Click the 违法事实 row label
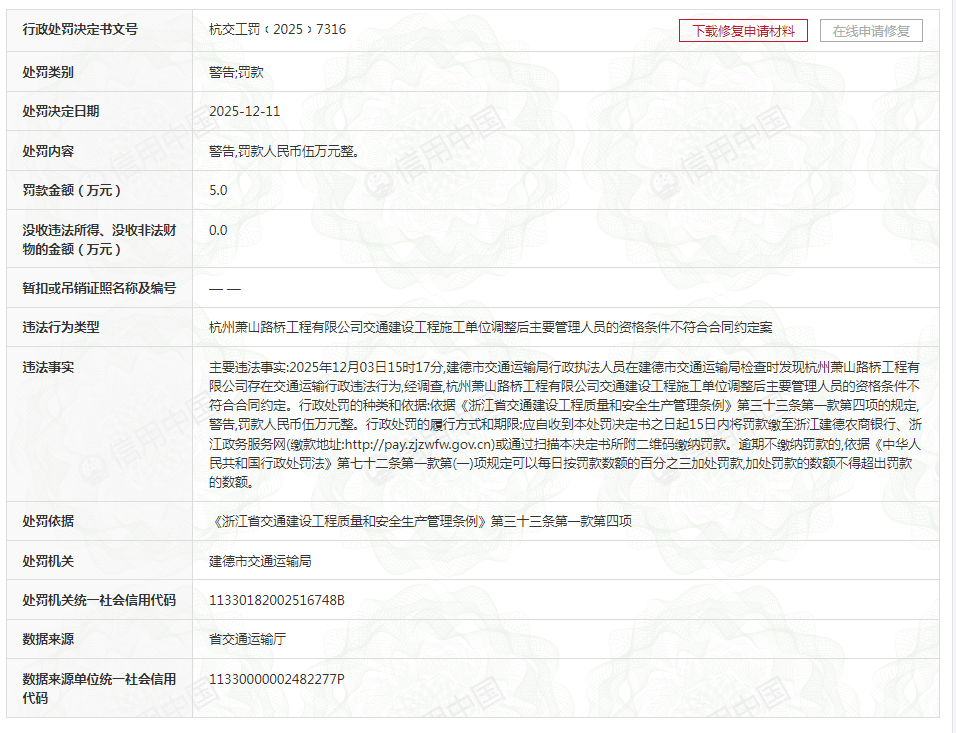This screenshot has width=956, height=733. [x=48, y=367]
